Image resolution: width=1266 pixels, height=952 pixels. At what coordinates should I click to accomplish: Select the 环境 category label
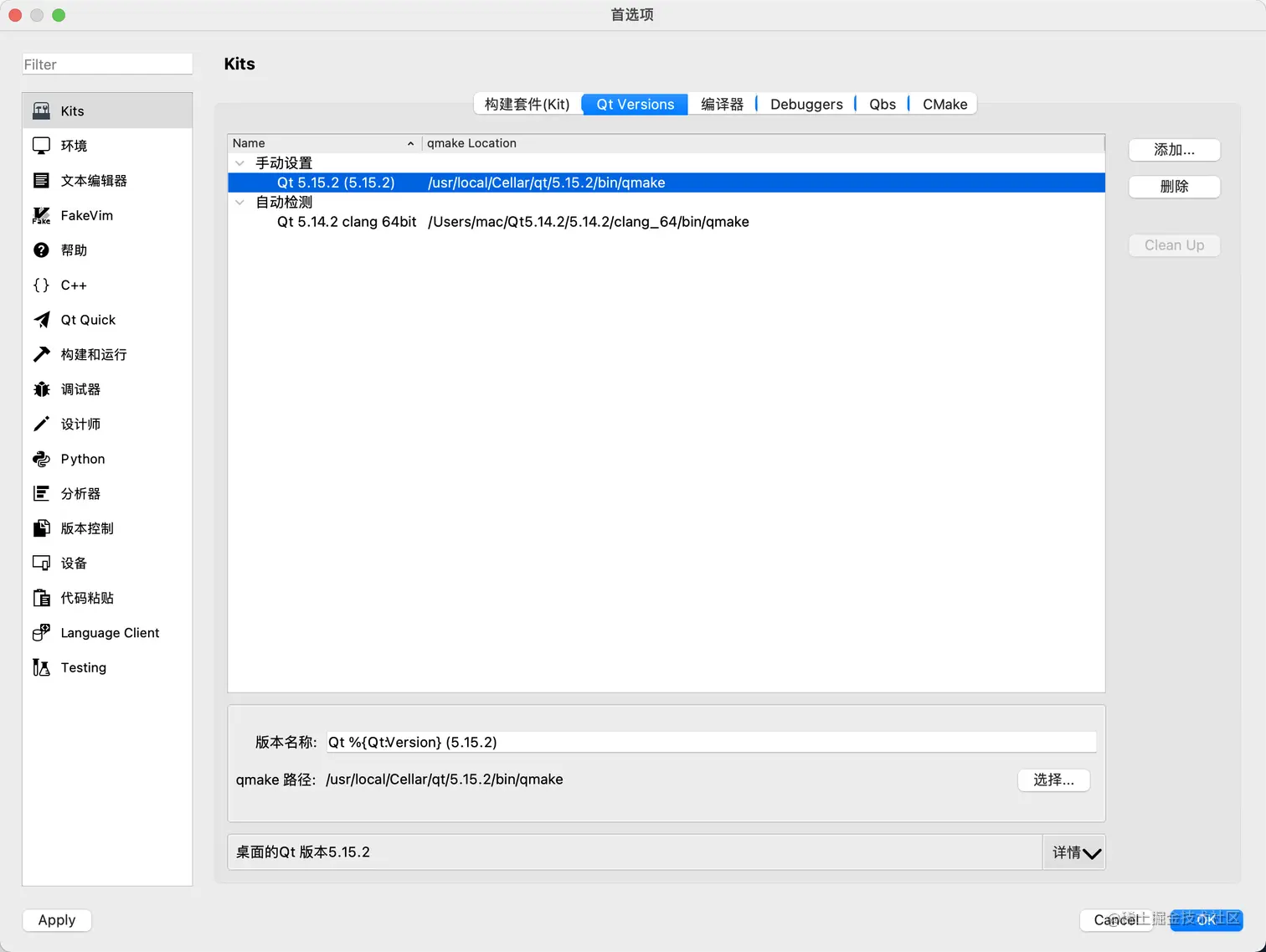[x=74, y=146]
